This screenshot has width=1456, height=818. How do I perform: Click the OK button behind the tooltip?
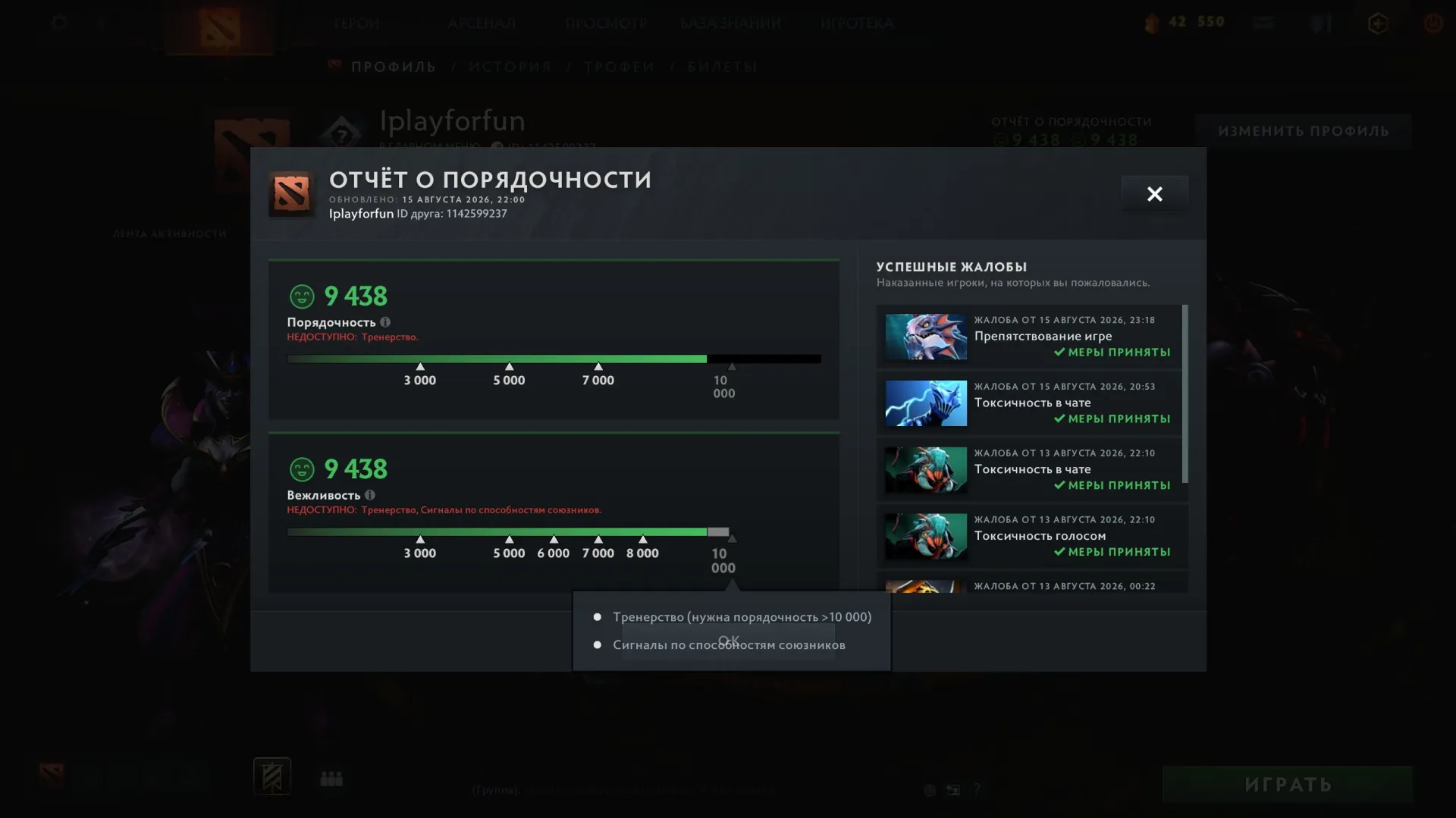click(729, 641)
